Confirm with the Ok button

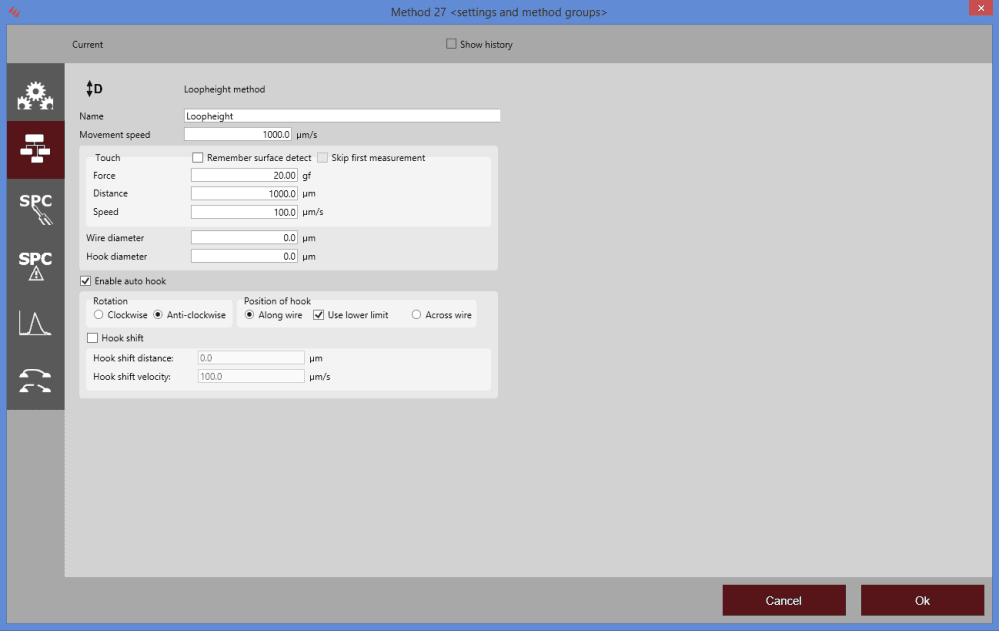click(922, 600)
